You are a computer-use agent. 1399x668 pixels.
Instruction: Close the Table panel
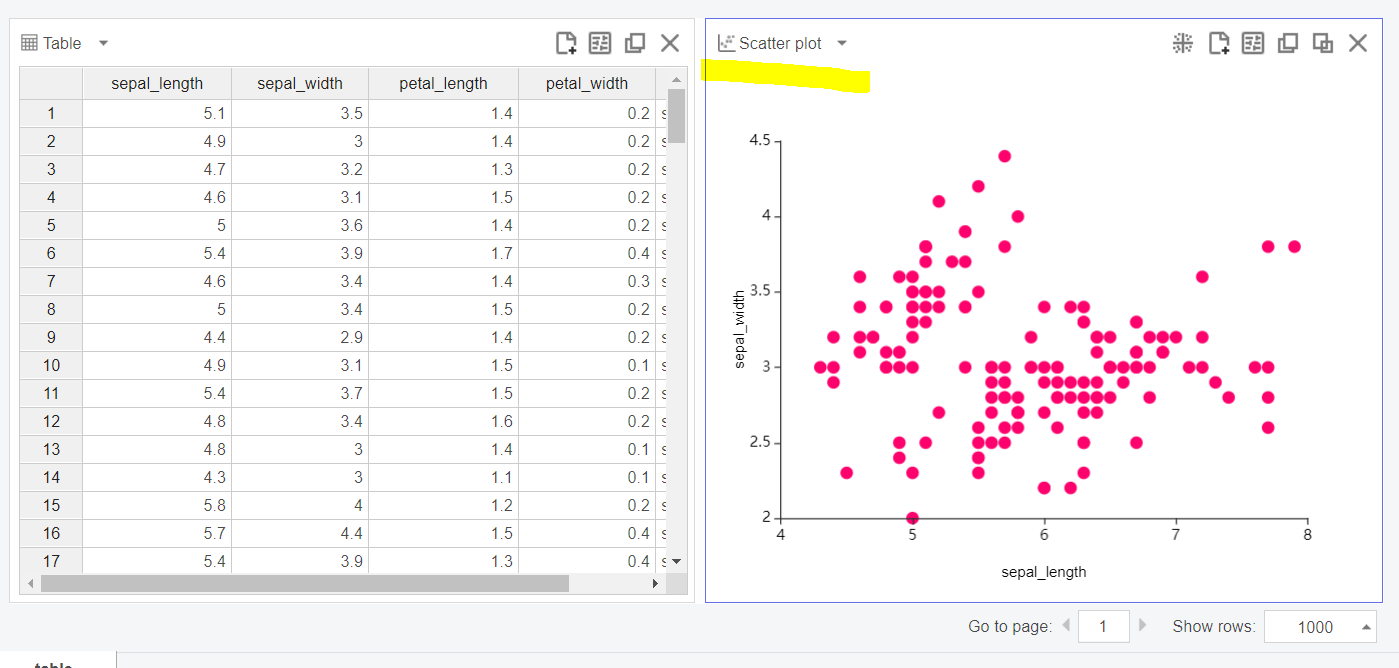(x=670, y=43)
